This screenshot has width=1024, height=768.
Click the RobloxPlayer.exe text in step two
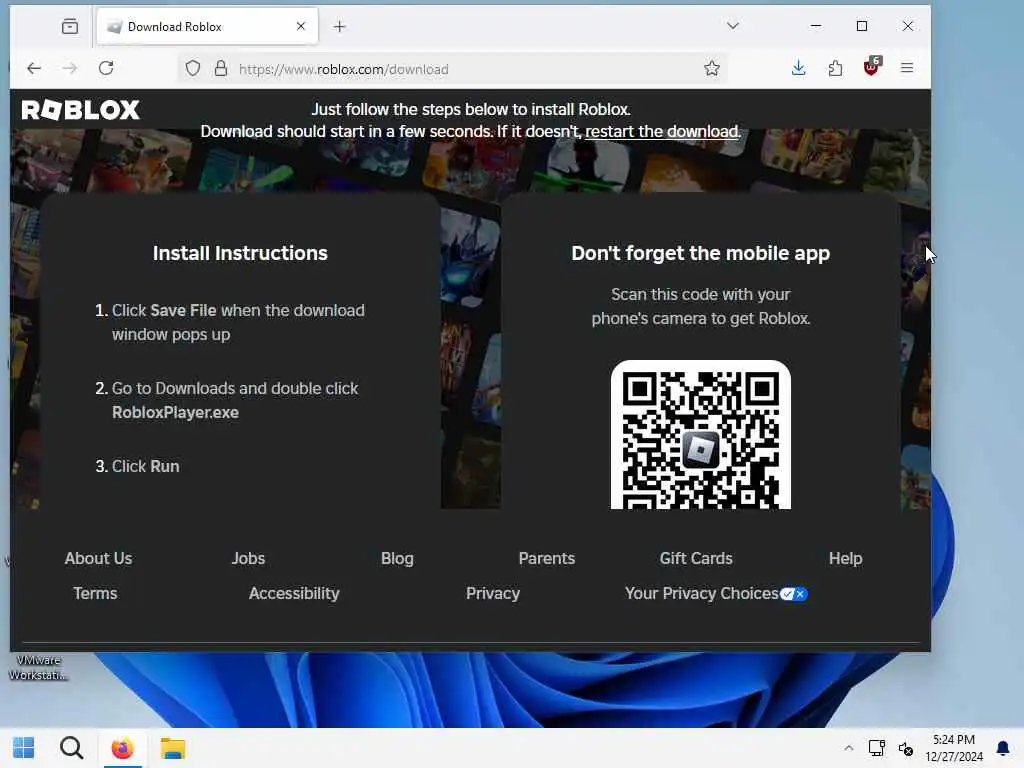click(175, 413)
